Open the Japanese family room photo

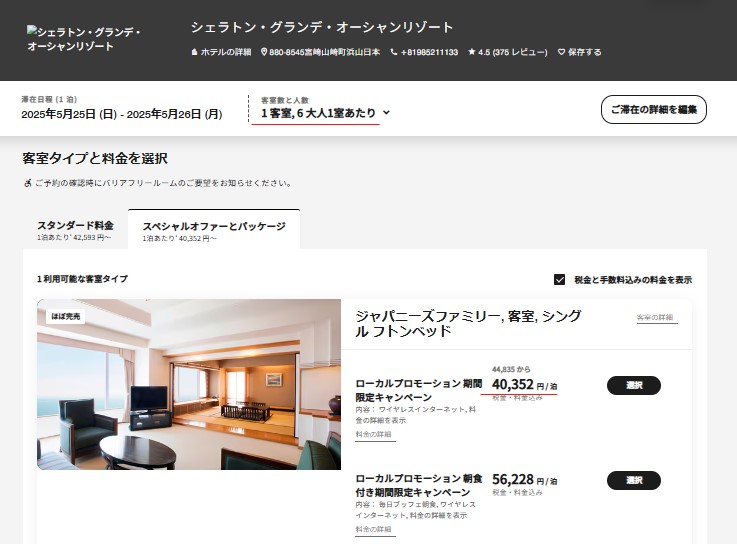189,384
